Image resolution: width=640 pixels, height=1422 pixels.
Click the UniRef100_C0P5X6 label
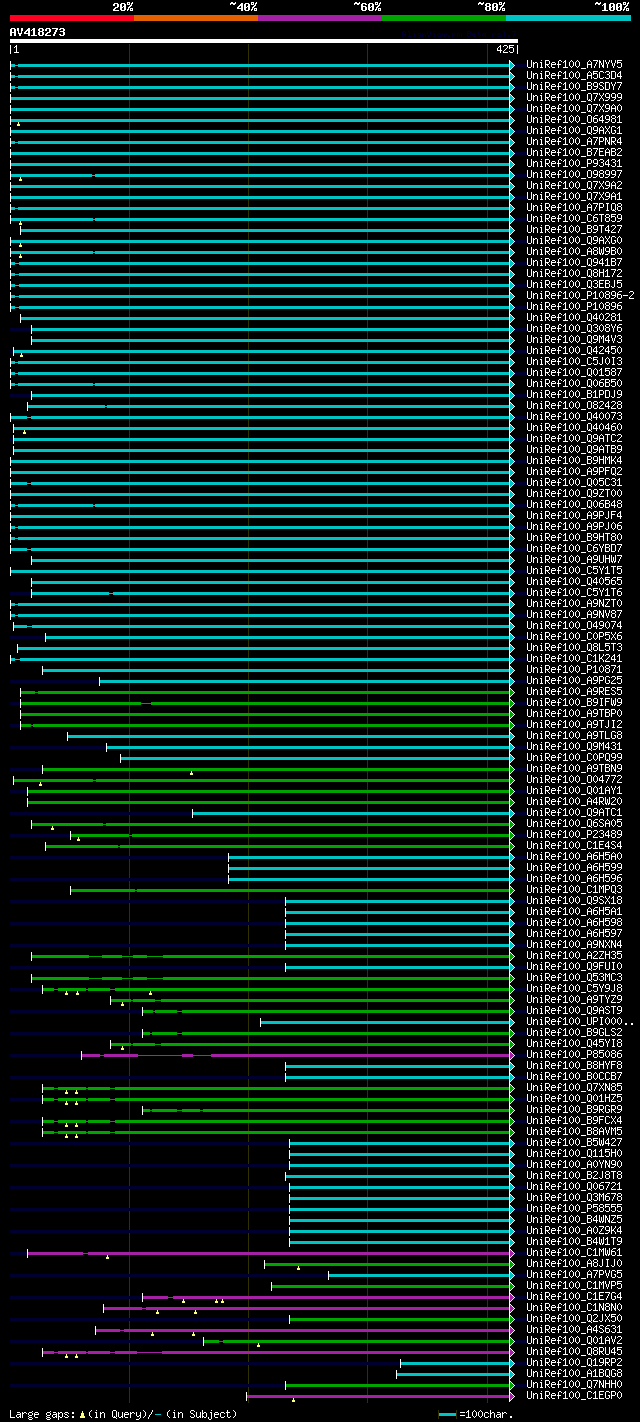pos(574,636)
